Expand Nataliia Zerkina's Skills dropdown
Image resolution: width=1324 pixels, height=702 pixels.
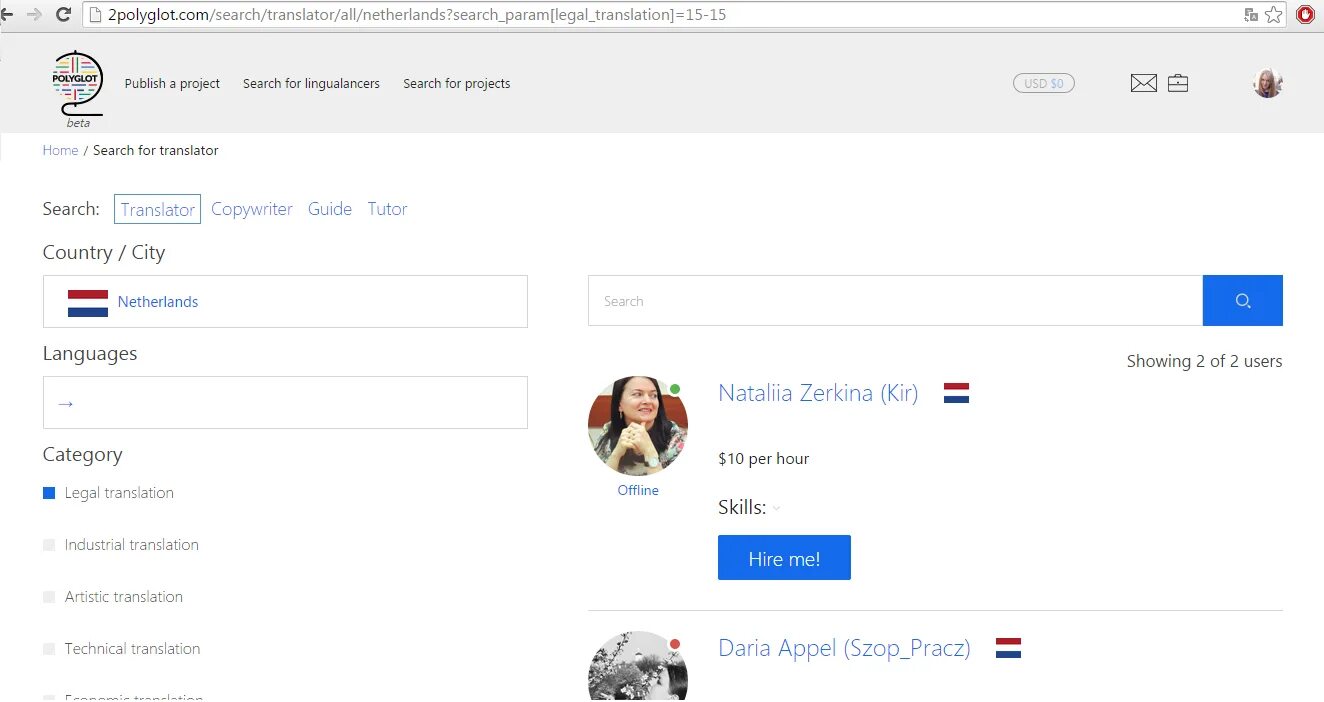(x=776, y=509)
